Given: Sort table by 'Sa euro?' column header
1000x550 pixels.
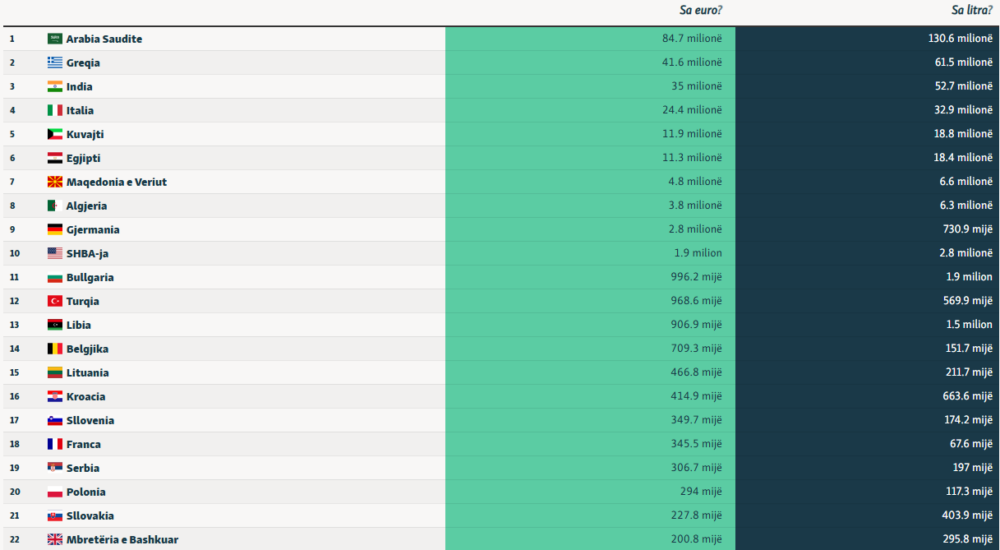Looking at the screenshot, I should click(x=700, y=11).
